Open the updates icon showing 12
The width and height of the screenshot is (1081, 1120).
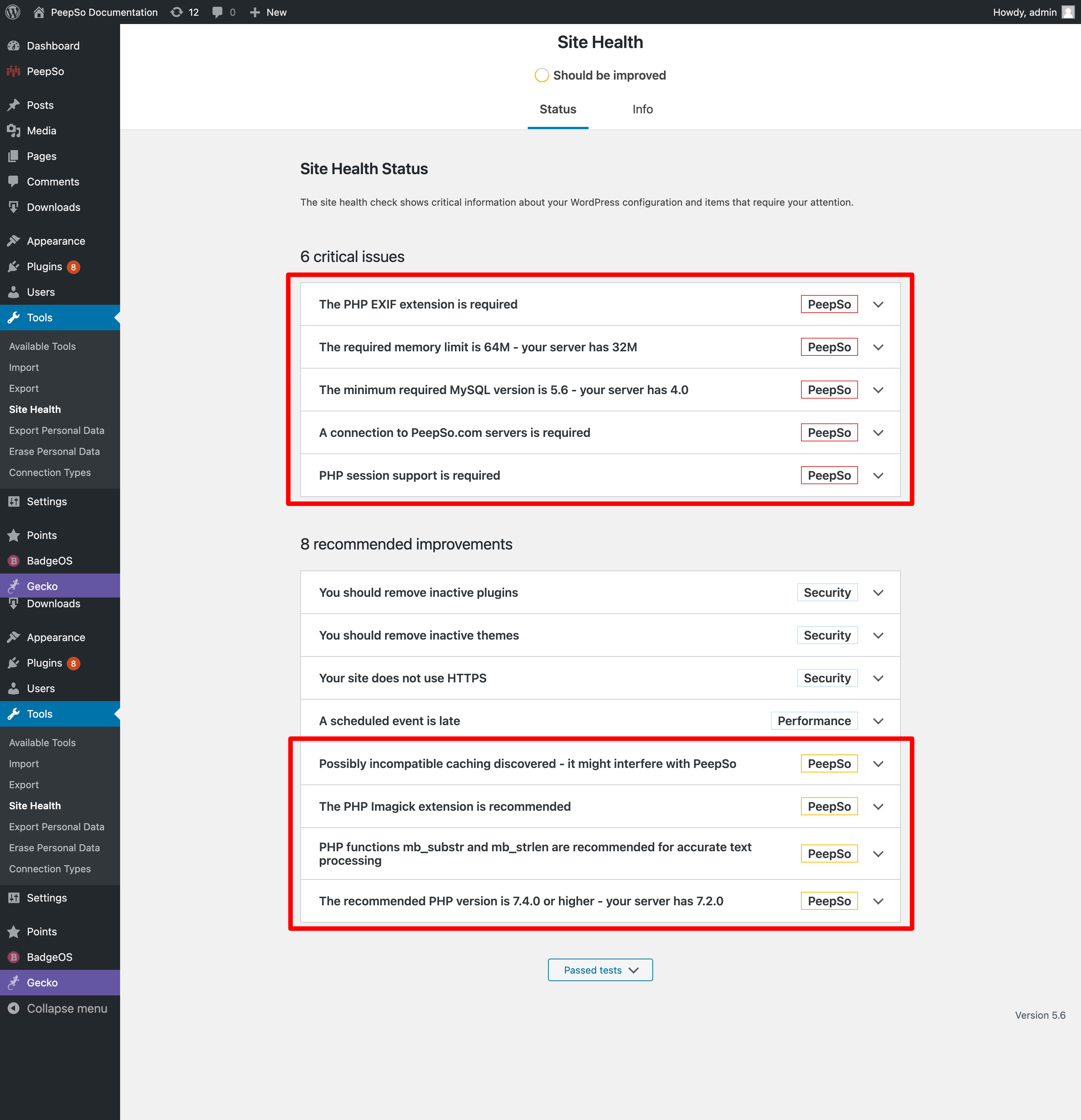[177, 12]
